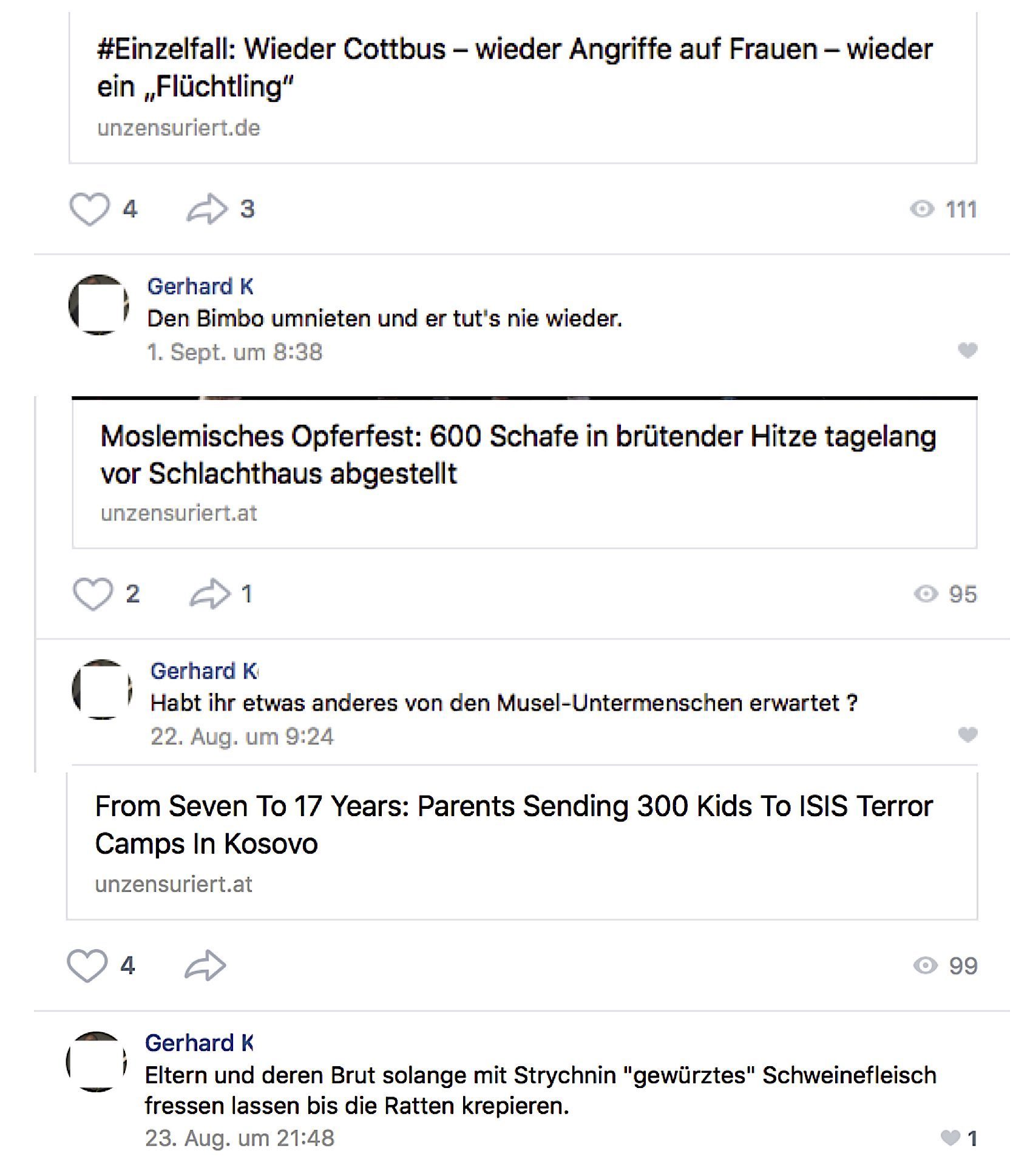Share the Opferfest post via arrow icon

[x=210, y=594]
